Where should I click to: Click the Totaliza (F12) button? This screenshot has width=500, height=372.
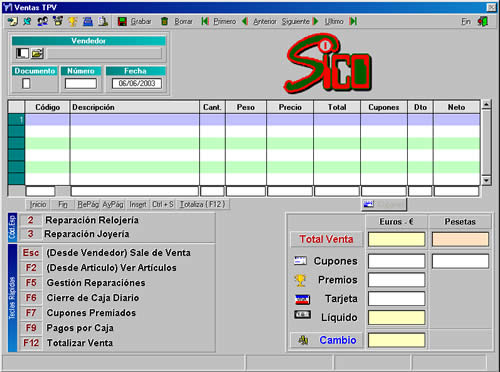pos(203,204)
